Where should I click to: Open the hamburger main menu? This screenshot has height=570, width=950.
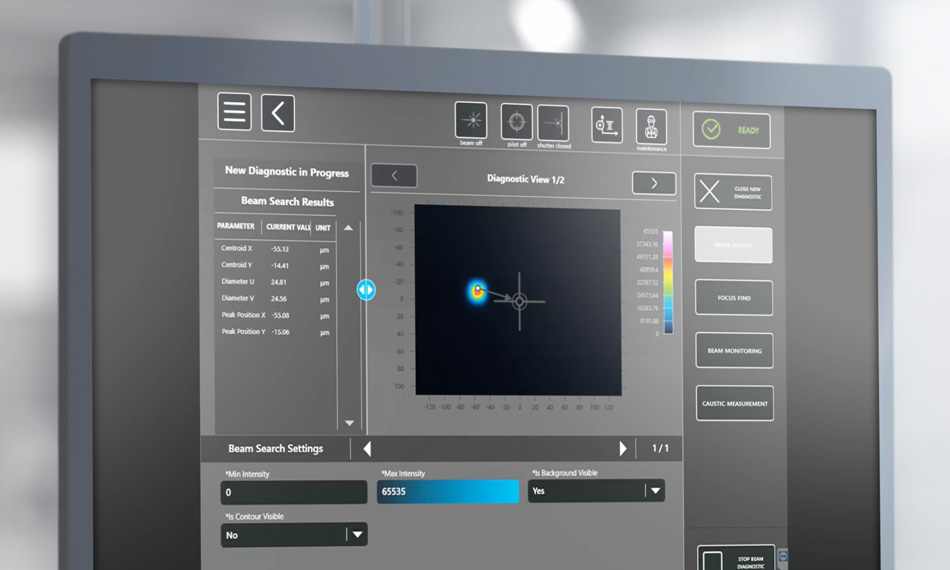[235, 112]
